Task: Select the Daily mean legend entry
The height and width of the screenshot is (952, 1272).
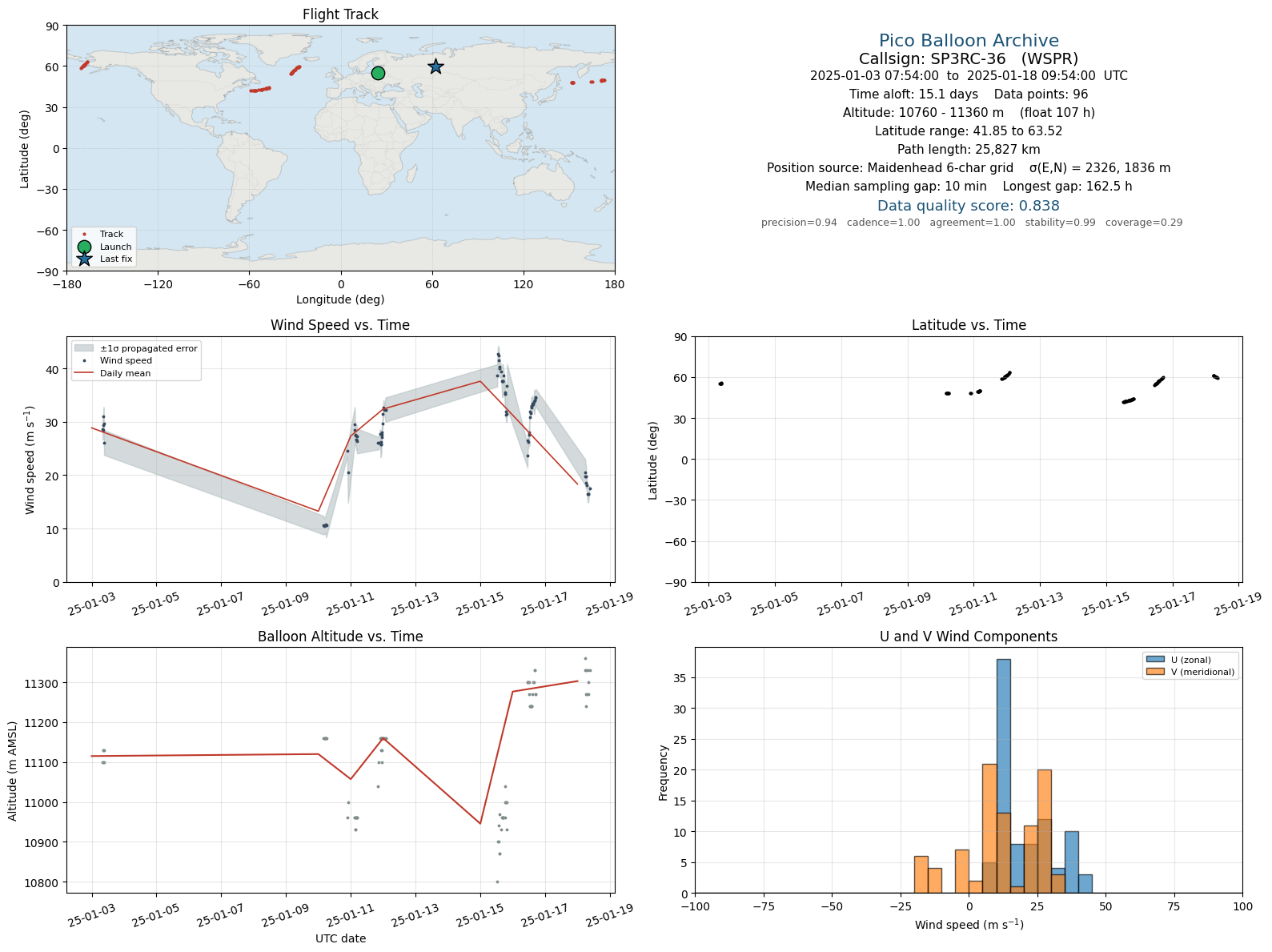Action: tap(113, 373)
